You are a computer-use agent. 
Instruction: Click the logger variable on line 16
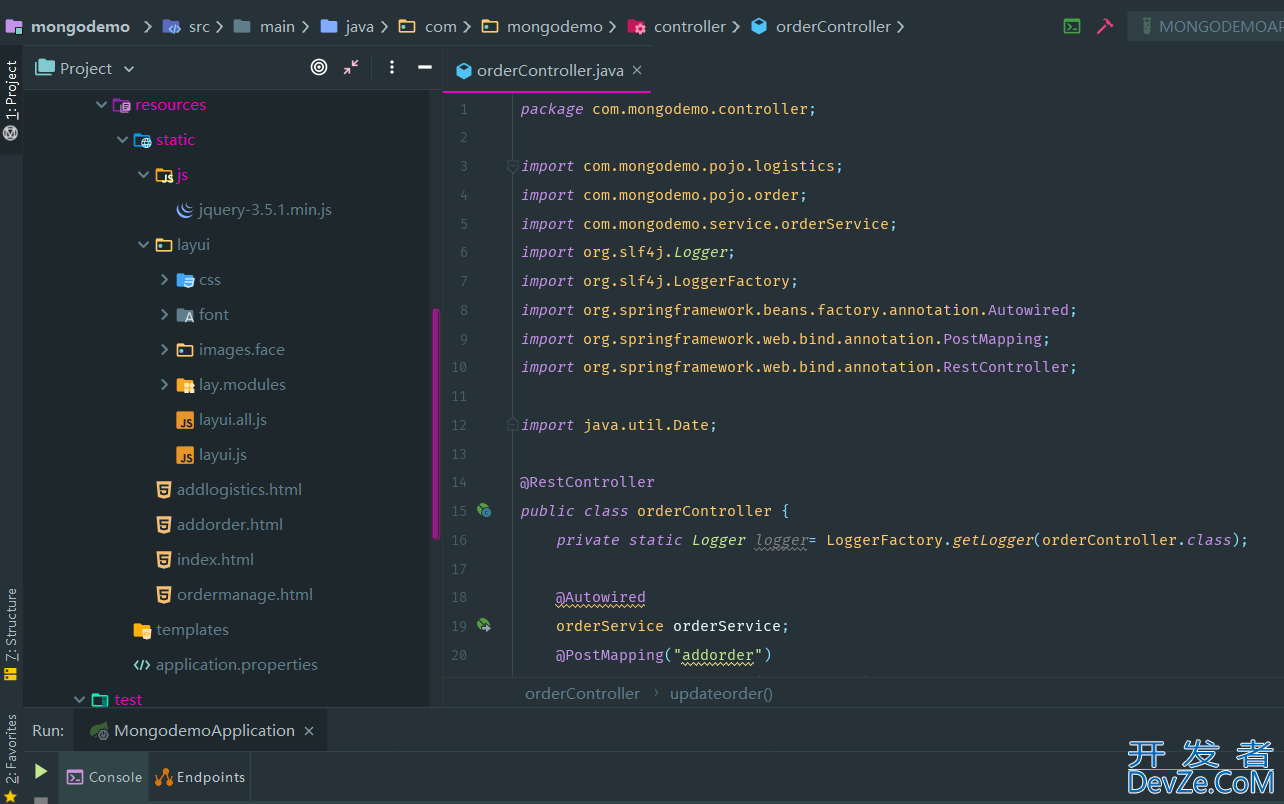(781, 540)
